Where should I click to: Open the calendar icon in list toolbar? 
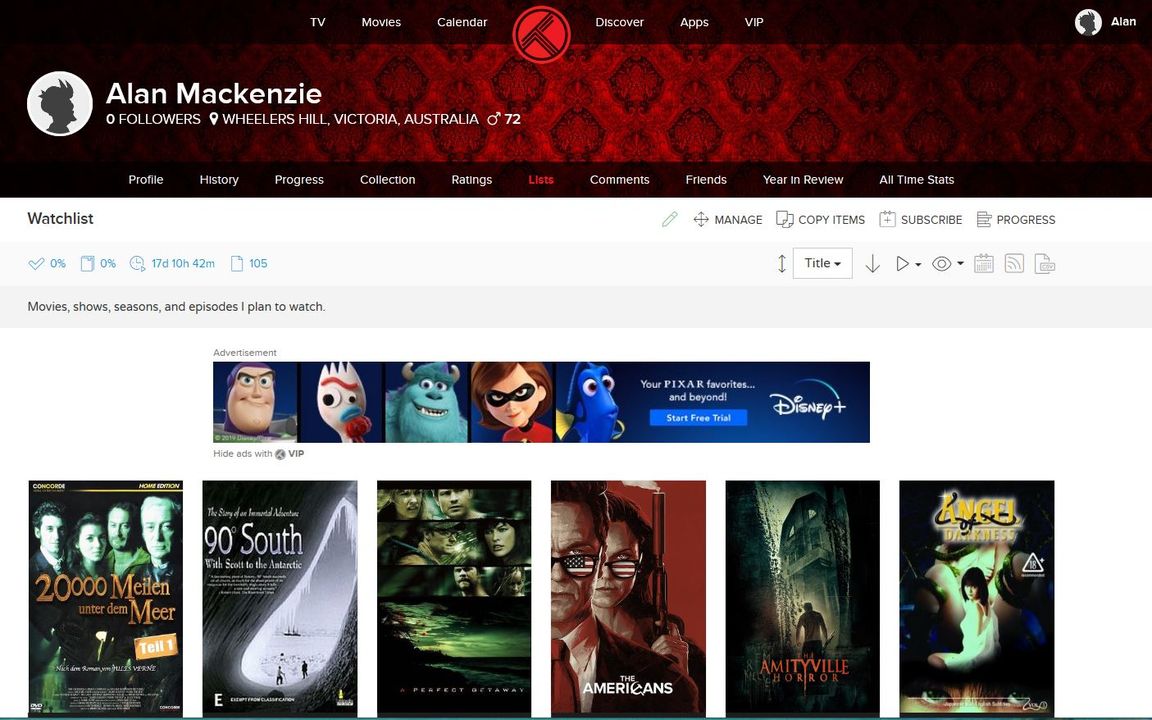(x=983, y=264)
